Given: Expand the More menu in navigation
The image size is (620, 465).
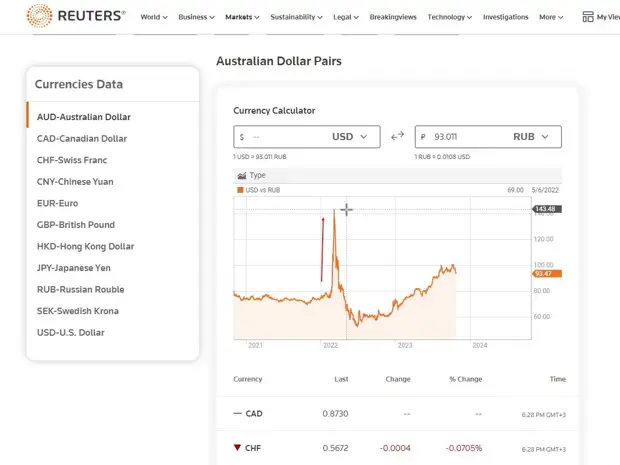Looking at the screenshot, I should 551,17.
